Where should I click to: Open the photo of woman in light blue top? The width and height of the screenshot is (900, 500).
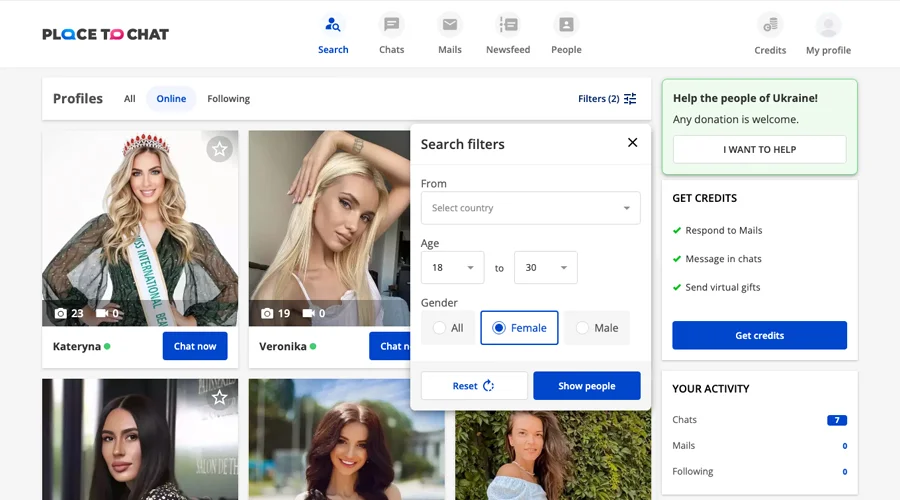pyautogui.click(x=553, y=455)
